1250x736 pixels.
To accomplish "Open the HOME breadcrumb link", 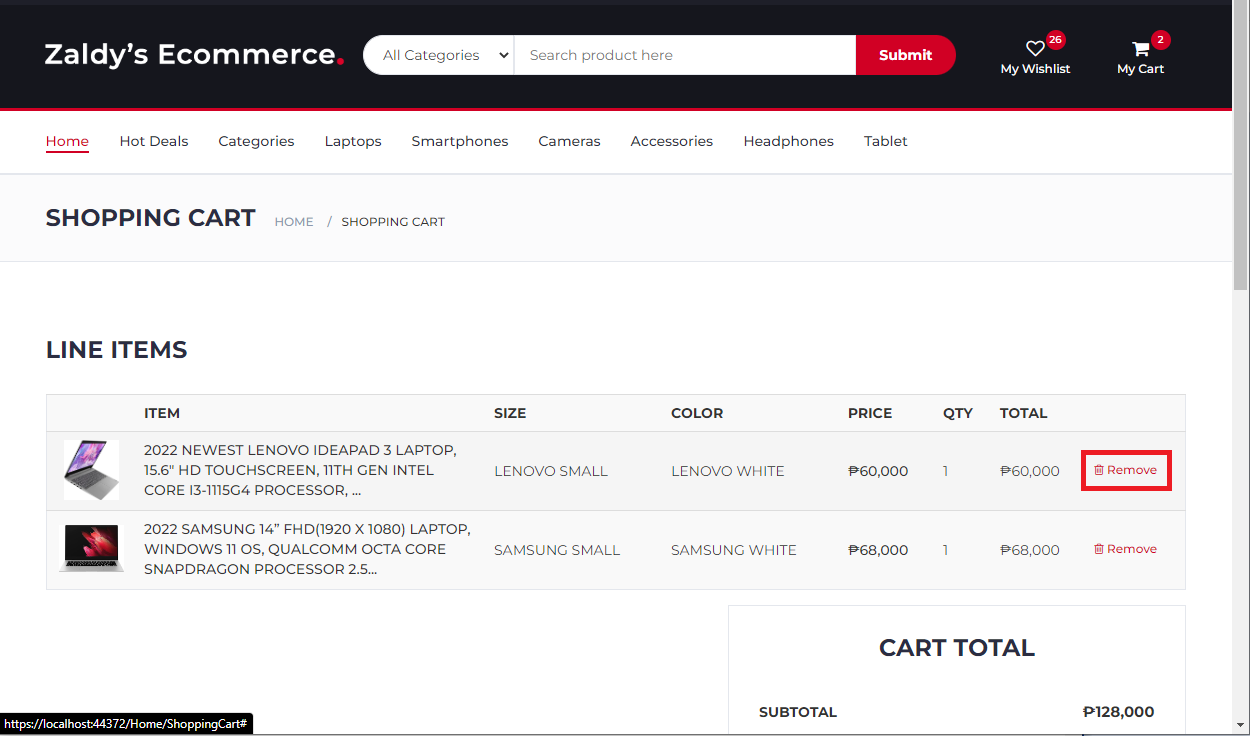I will pyautogui.click(x=293, y=221).
